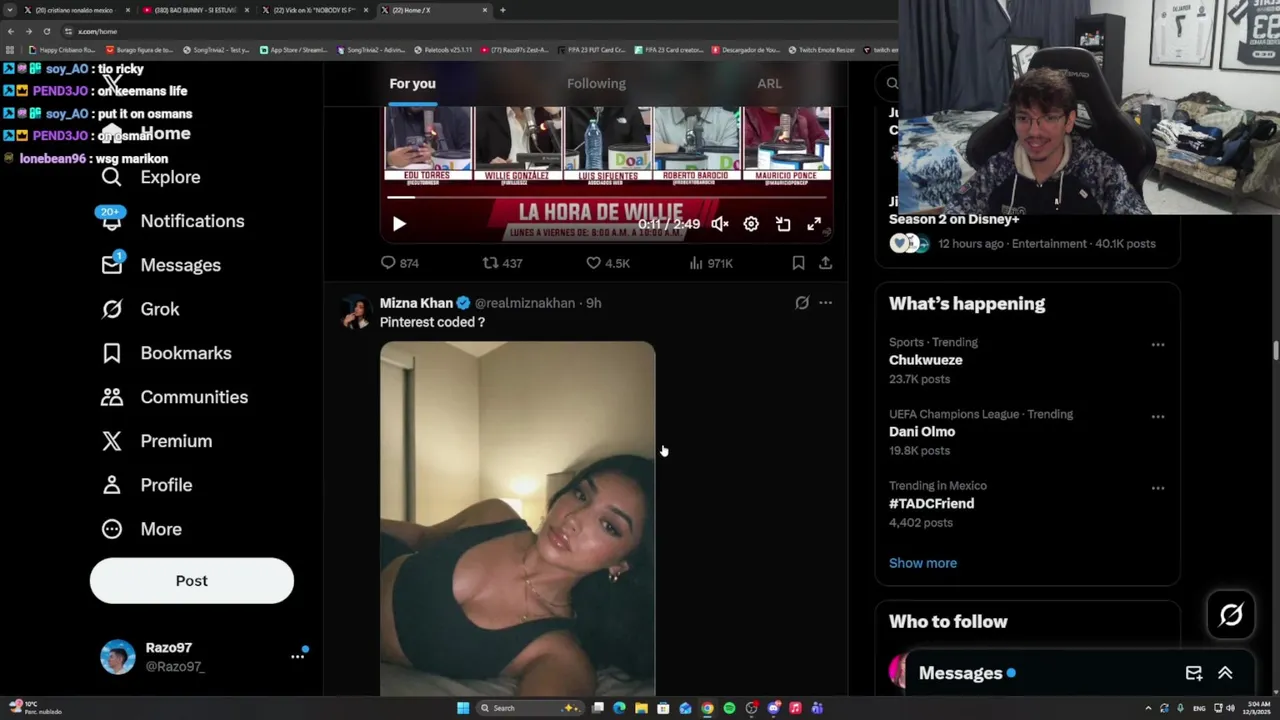
Task: Open Notifications bell with 20+ badge
Action: point(111,219)
